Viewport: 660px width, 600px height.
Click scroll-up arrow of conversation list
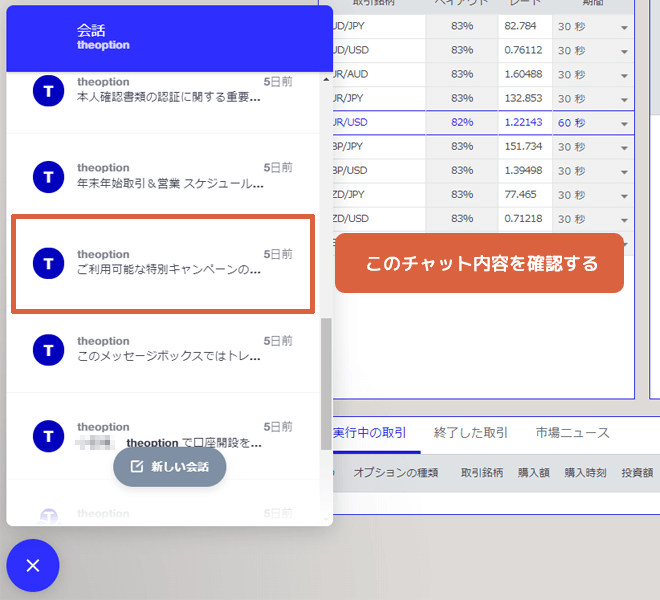coord(326,79)
